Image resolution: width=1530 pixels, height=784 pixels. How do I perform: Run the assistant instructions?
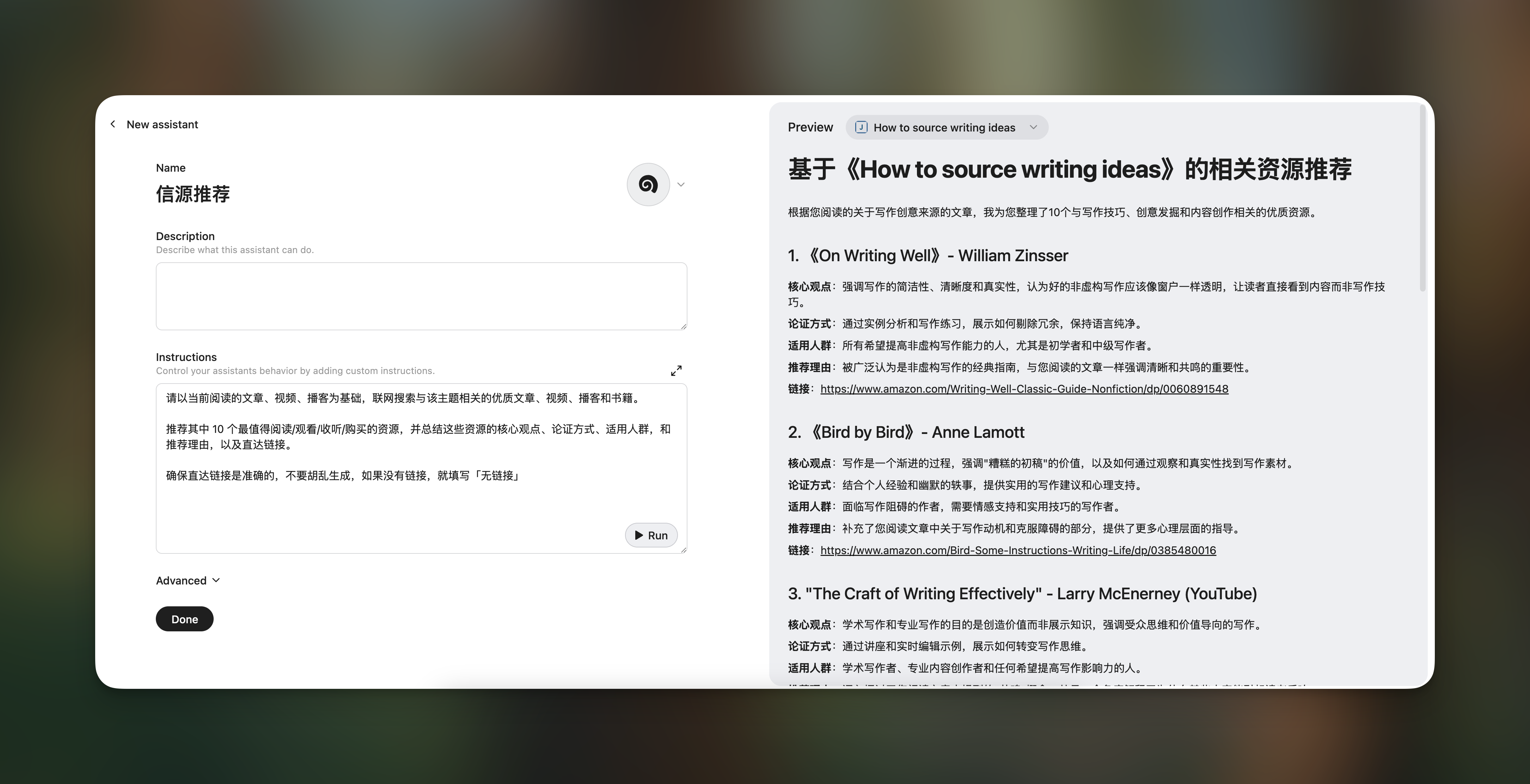click(x=651, y=535)
